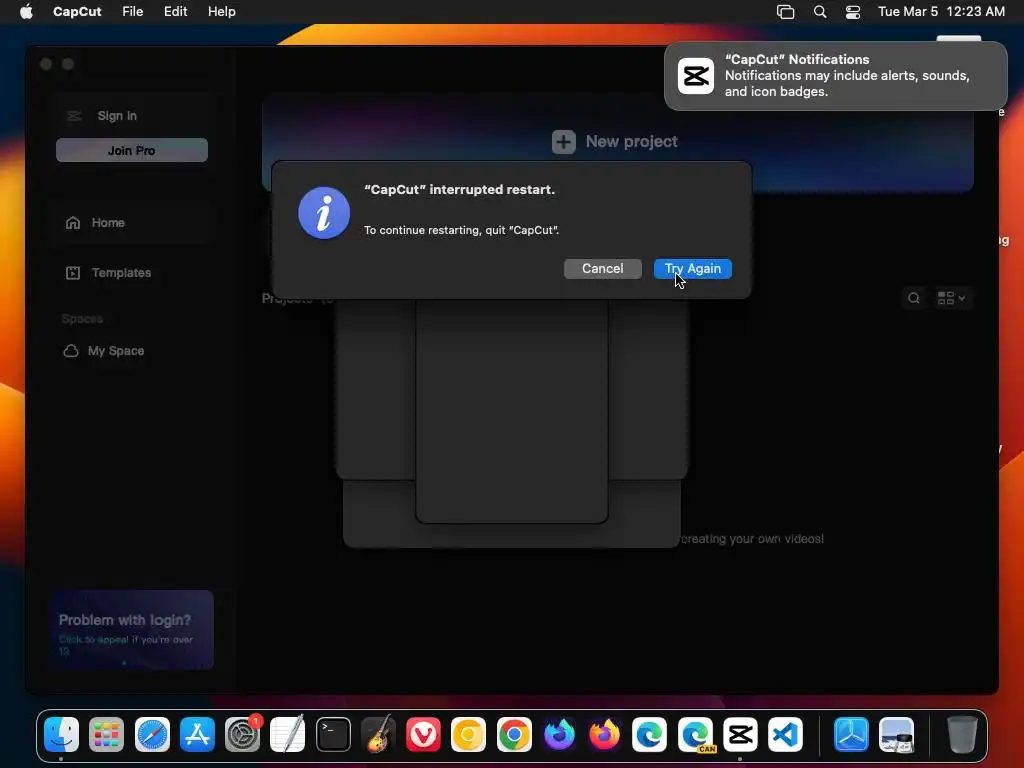Open System Settings from the Dock

coord(242,735)
